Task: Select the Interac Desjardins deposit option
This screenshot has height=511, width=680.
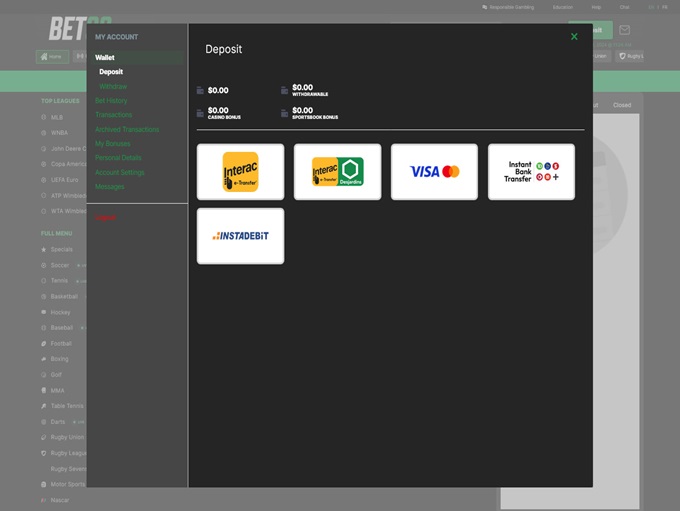Action: [x=337, y=172]
